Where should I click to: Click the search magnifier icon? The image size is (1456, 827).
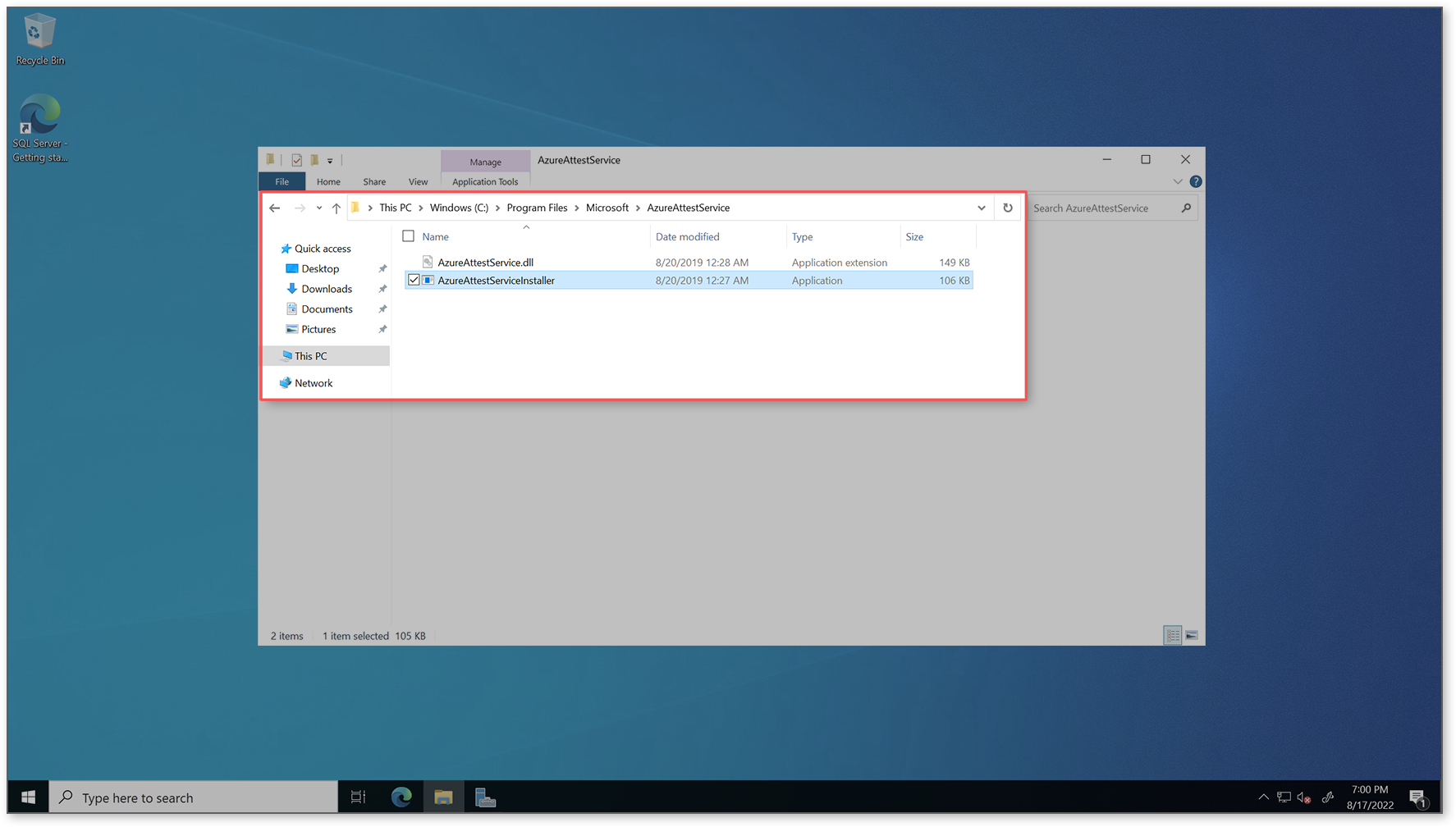coord(1186,208)
